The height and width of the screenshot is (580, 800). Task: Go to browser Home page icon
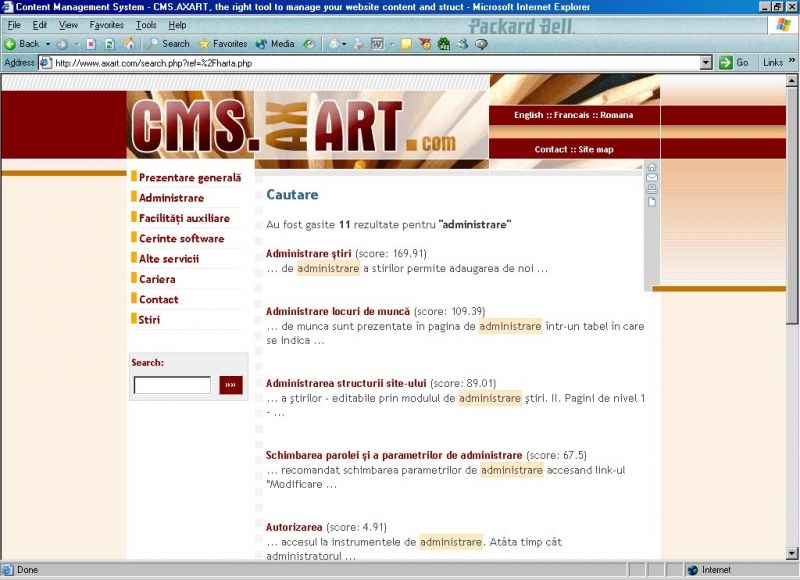coord(129,44)
